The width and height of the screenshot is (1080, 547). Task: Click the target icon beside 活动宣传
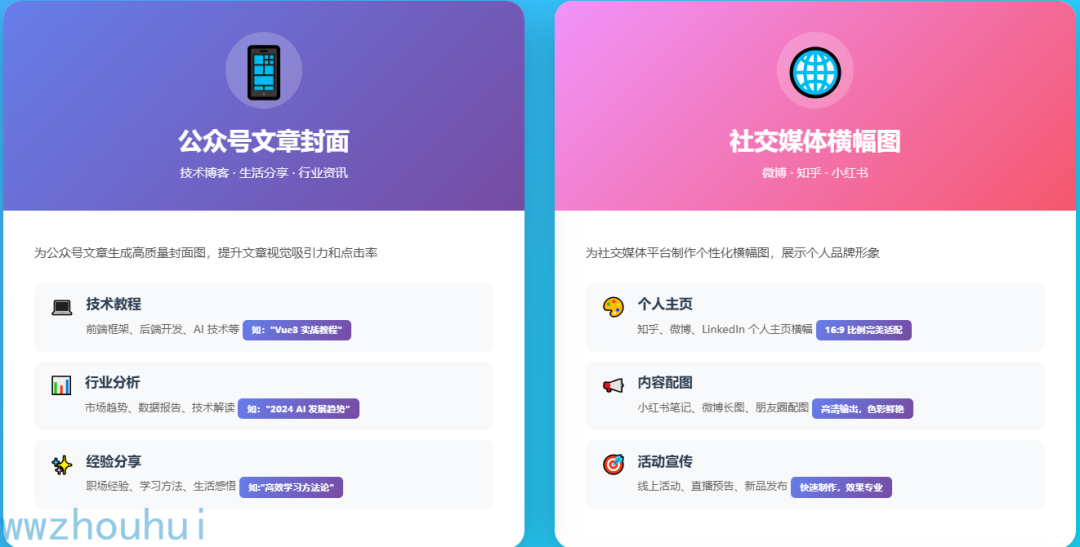click(613, 464)
